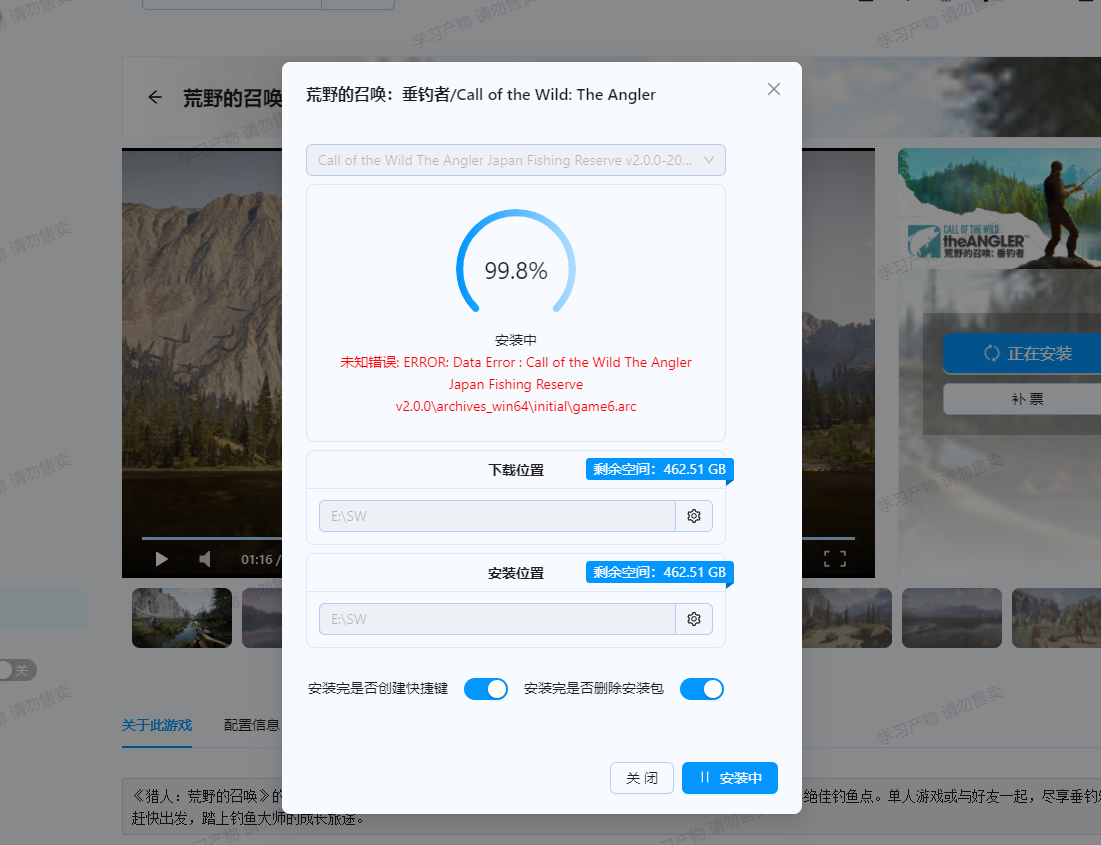
Task: Open download location settings gear
Action: pos(694,516)
